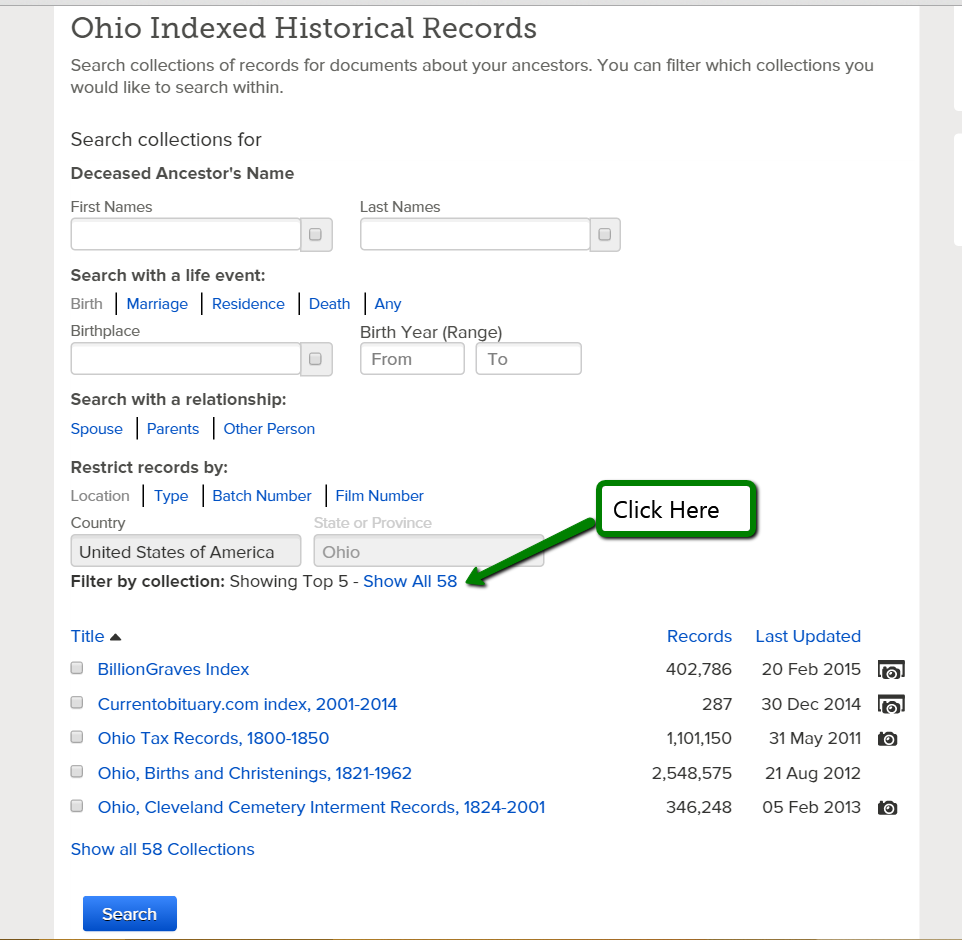
Task: Open the State or Province field showing Ohio
Action: tap(428, 551)
